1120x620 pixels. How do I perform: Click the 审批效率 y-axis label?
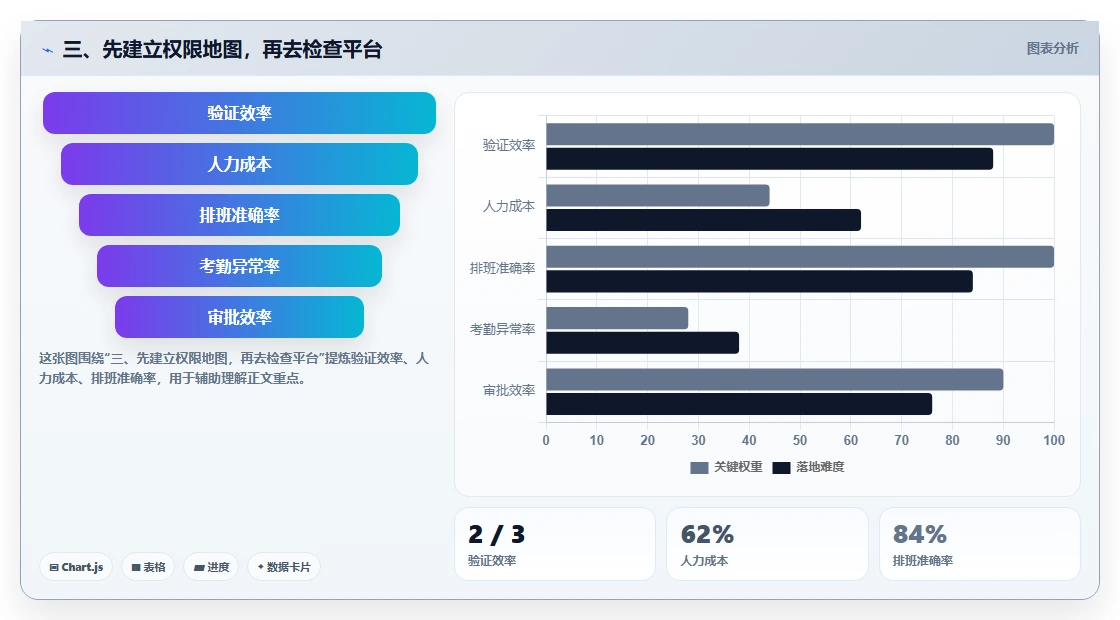coord(509,391)
